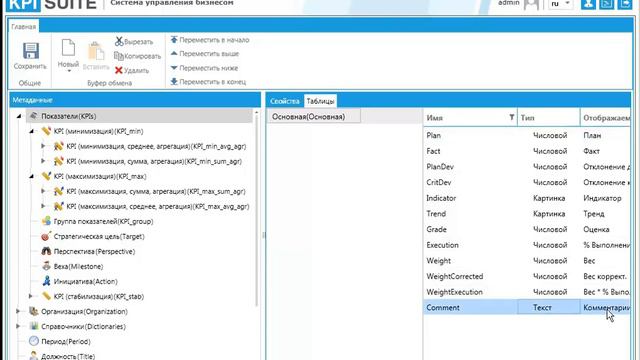Sort by the Имя column header
The width and height of the screenshot is (640, 360).
coord(470,118)
